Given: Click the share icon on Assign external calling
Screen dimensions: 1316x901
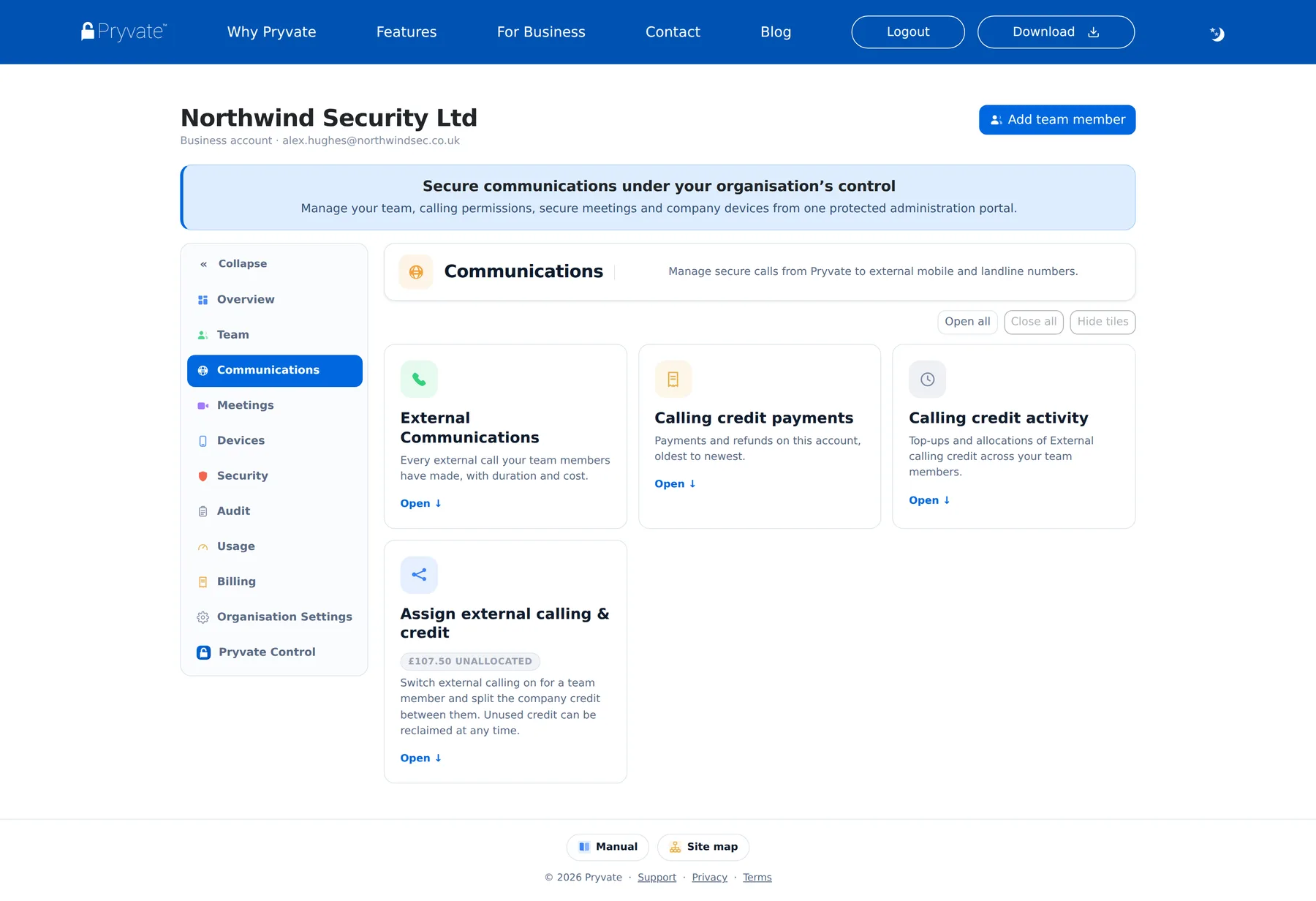Looking at the screenshot, I should click(419, 575).
